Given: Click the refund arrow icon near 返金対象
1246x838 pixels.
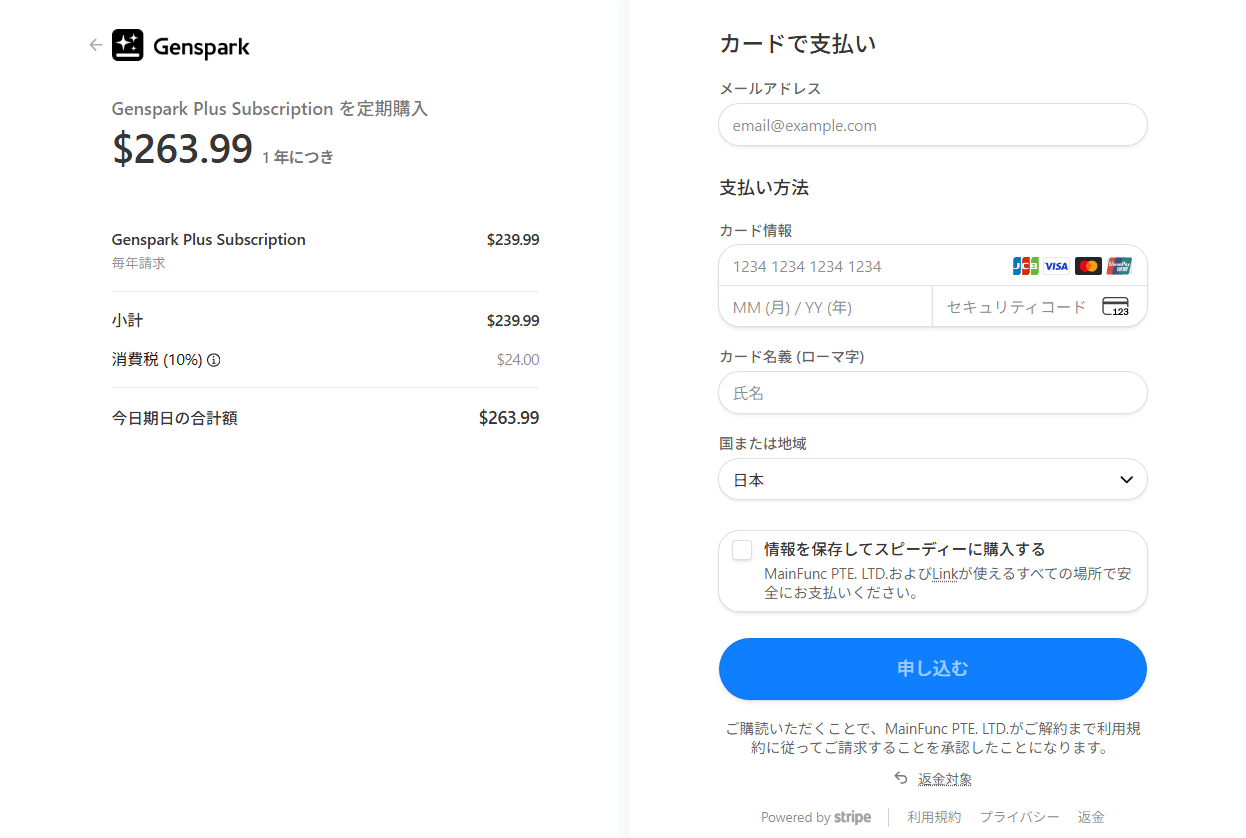Looking at the screenshot, I should point(901,778).
